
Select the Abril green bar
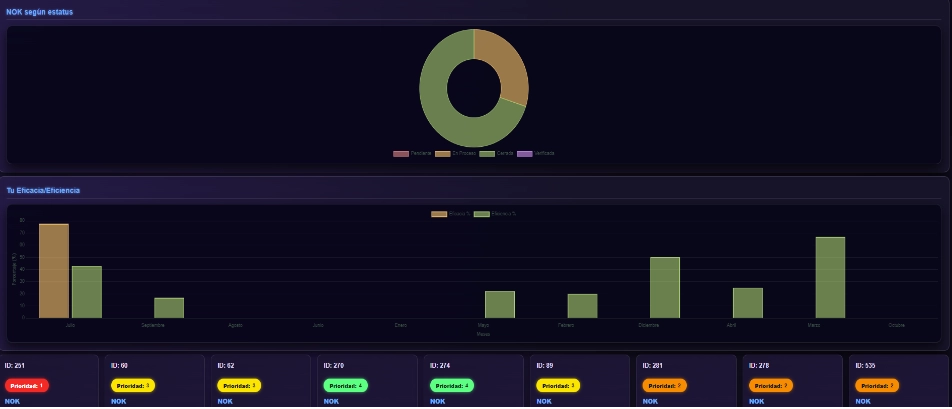point(747,303)
